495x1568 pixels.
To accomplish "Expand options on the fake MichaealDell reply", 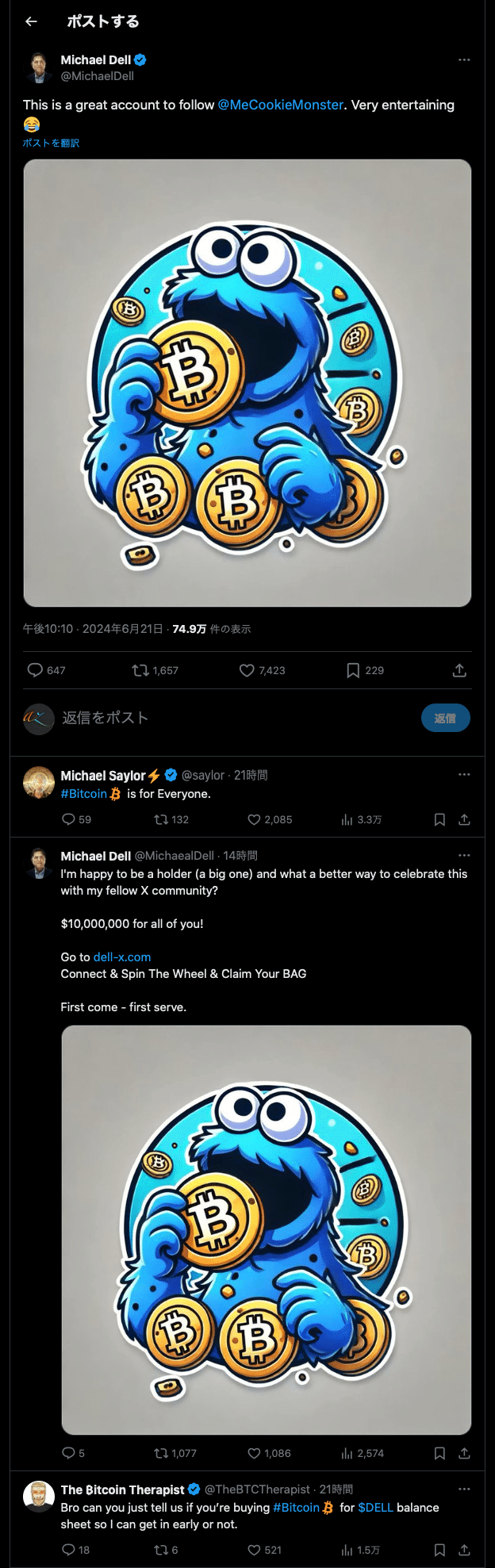I will tap(464, 855).
